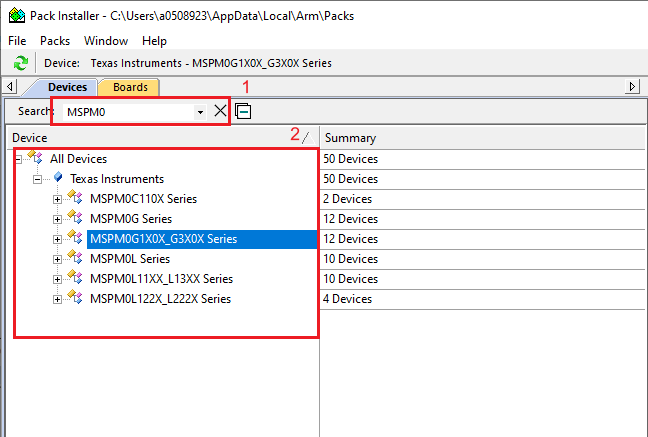Click the MSPM0L Series device icon
Image resolution: width=648 pixels, height=437 pixels.
click(x=75, y=258)
